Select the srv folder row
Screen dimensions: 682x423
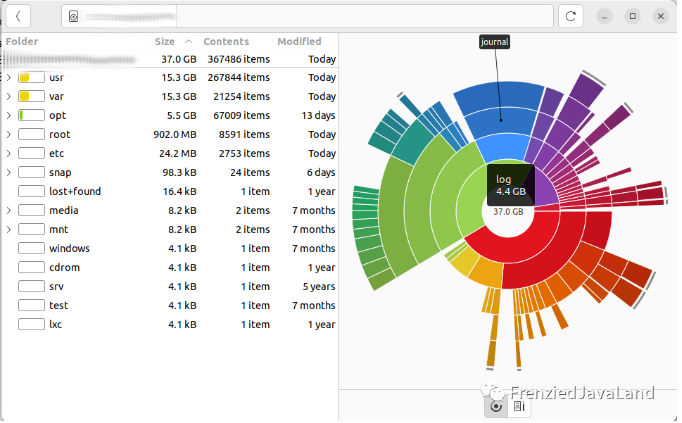(170, 286)
